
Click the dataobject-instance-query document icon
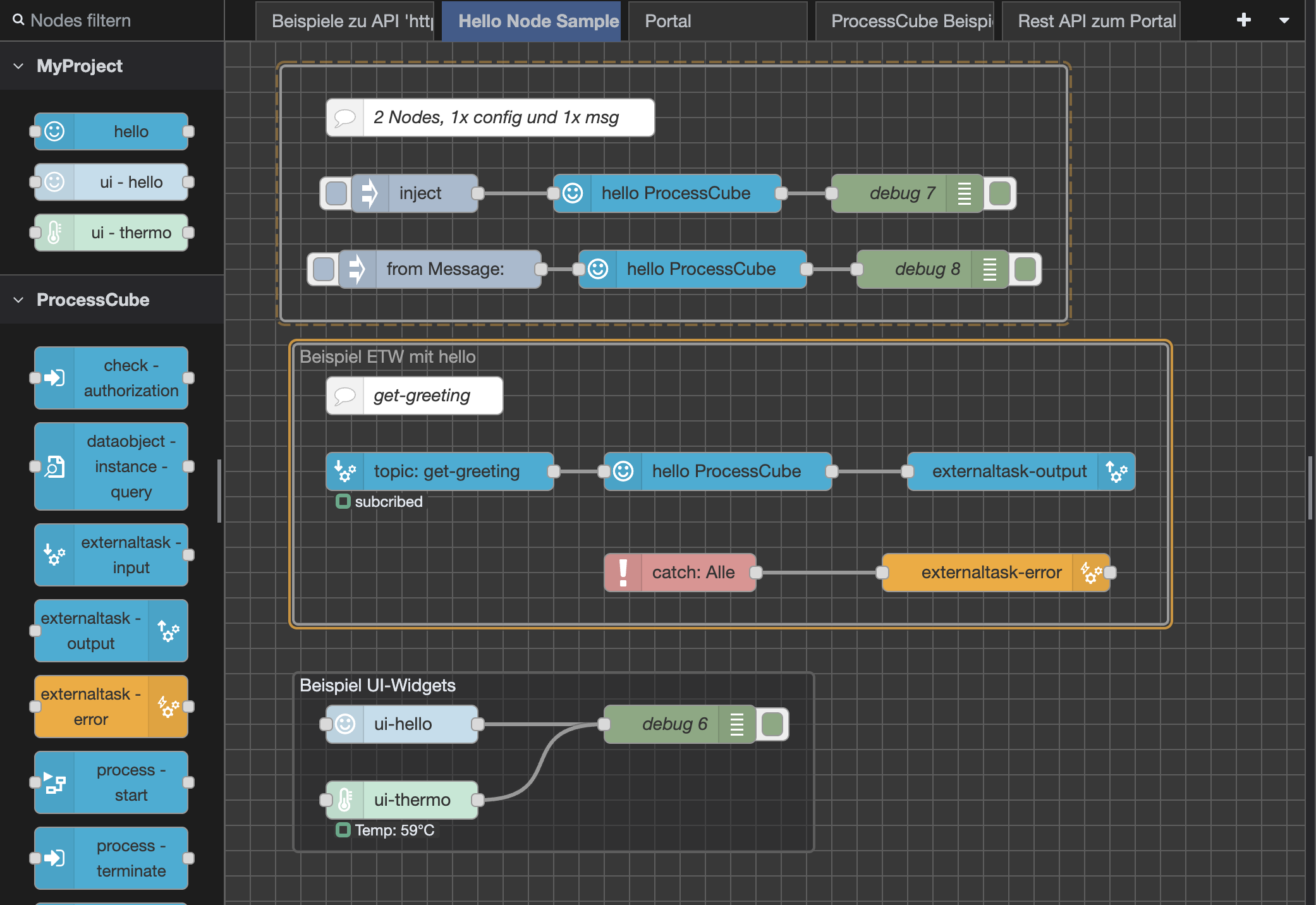pos(55,466)
